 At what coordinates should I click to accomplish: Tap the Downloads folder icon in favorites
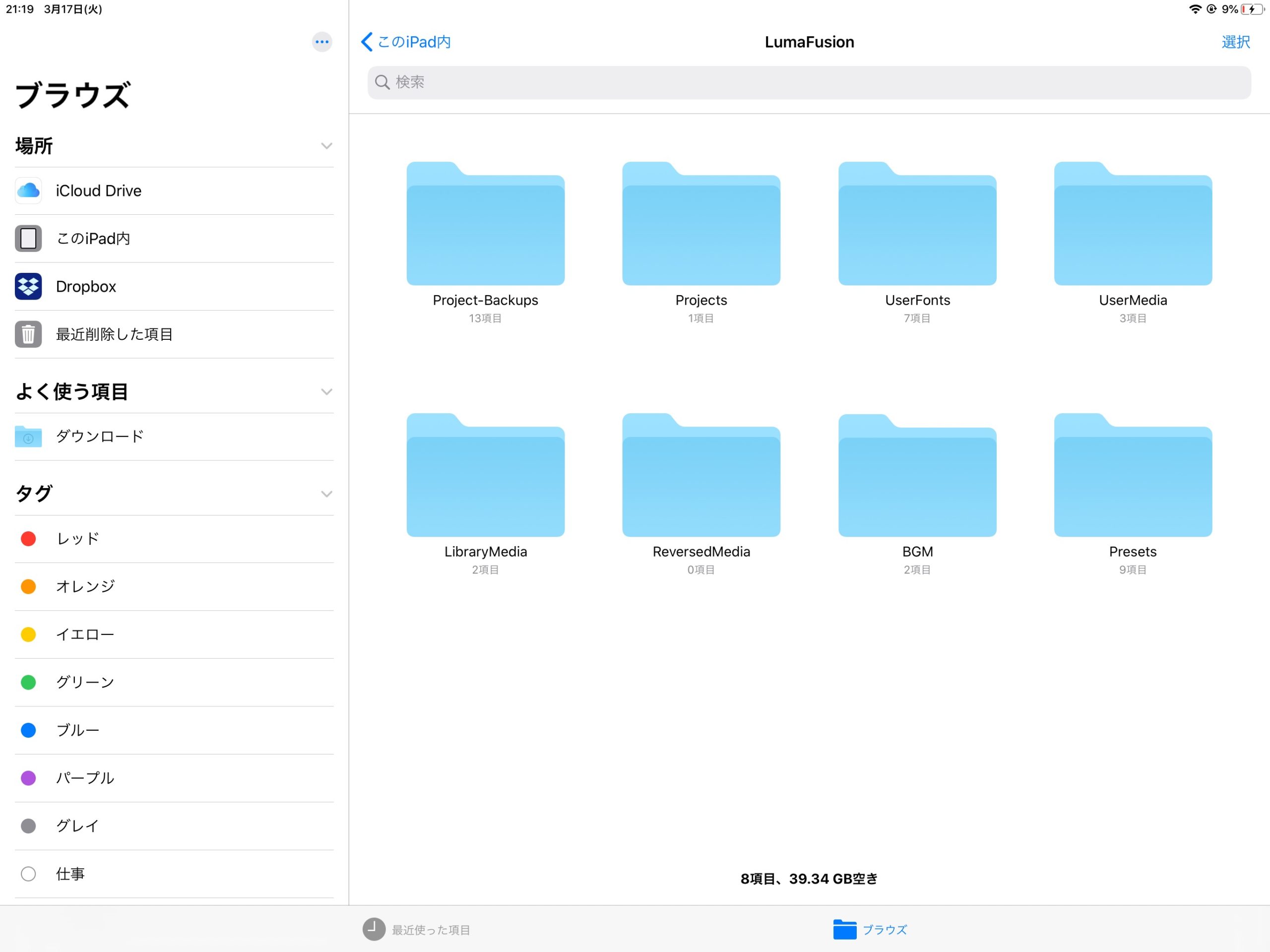coord(28,437)
